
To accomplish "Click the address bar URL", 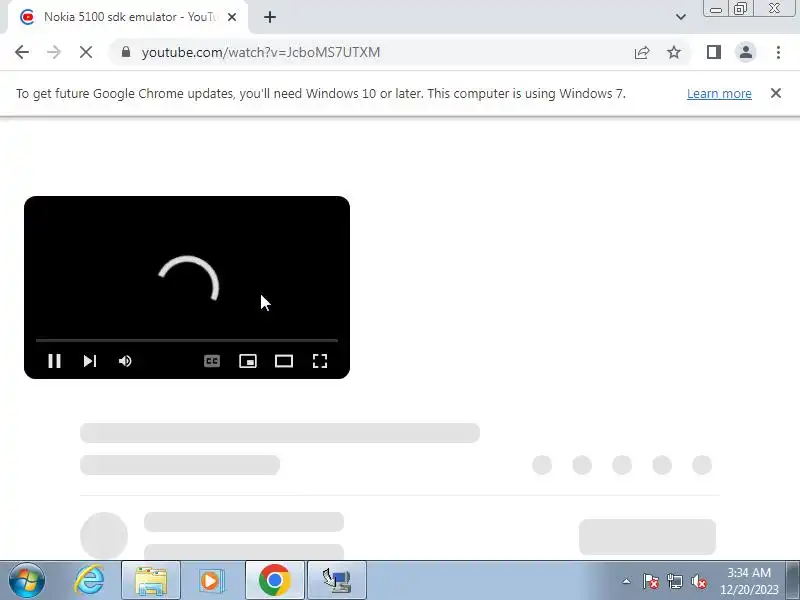I will click(261, 52).
